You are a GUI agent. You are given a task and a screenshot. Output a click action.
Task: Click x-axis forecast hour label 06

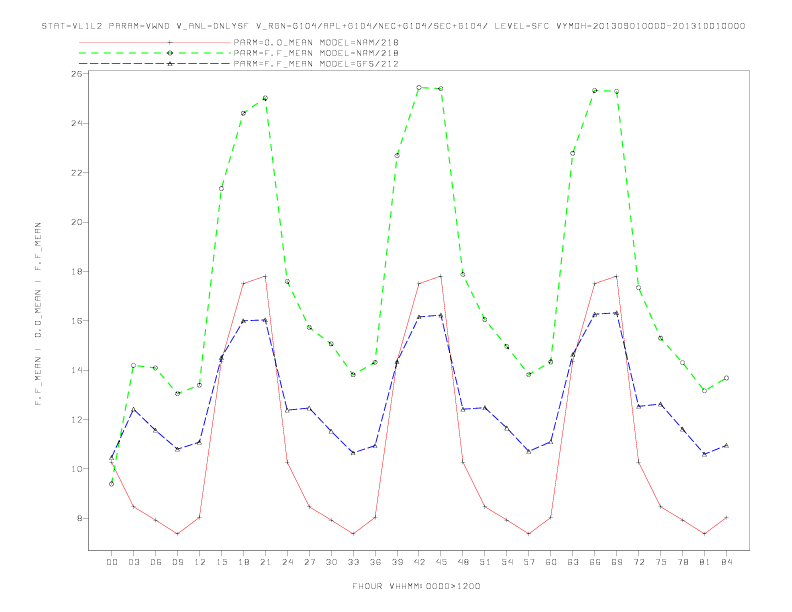coord(156,562)
